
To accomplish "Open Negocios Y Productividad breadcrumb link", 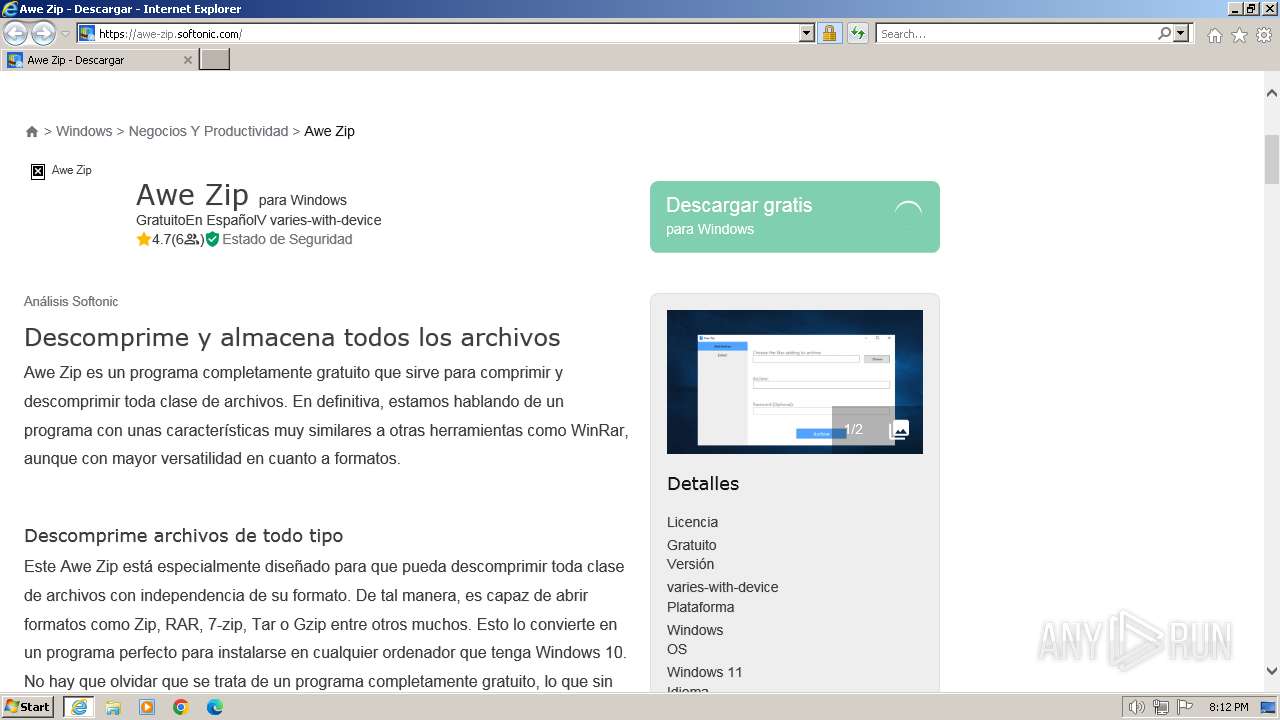I will tap(208, 131).
